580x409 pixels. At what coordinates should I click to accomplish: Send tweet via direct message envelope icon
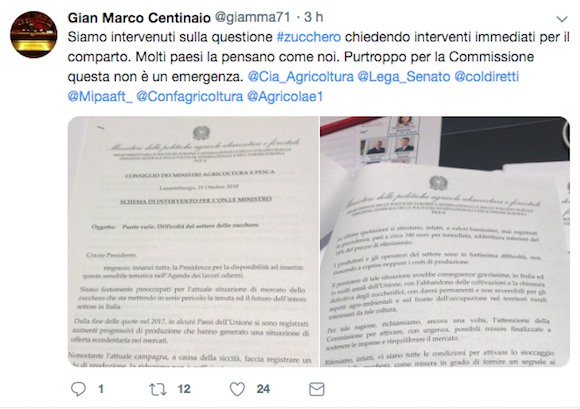317,389
